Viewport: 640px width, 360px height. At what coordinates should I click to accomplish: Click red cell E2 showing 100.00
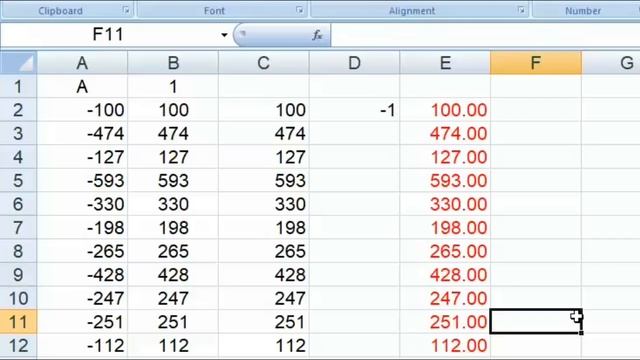click(x=445, y=110)
